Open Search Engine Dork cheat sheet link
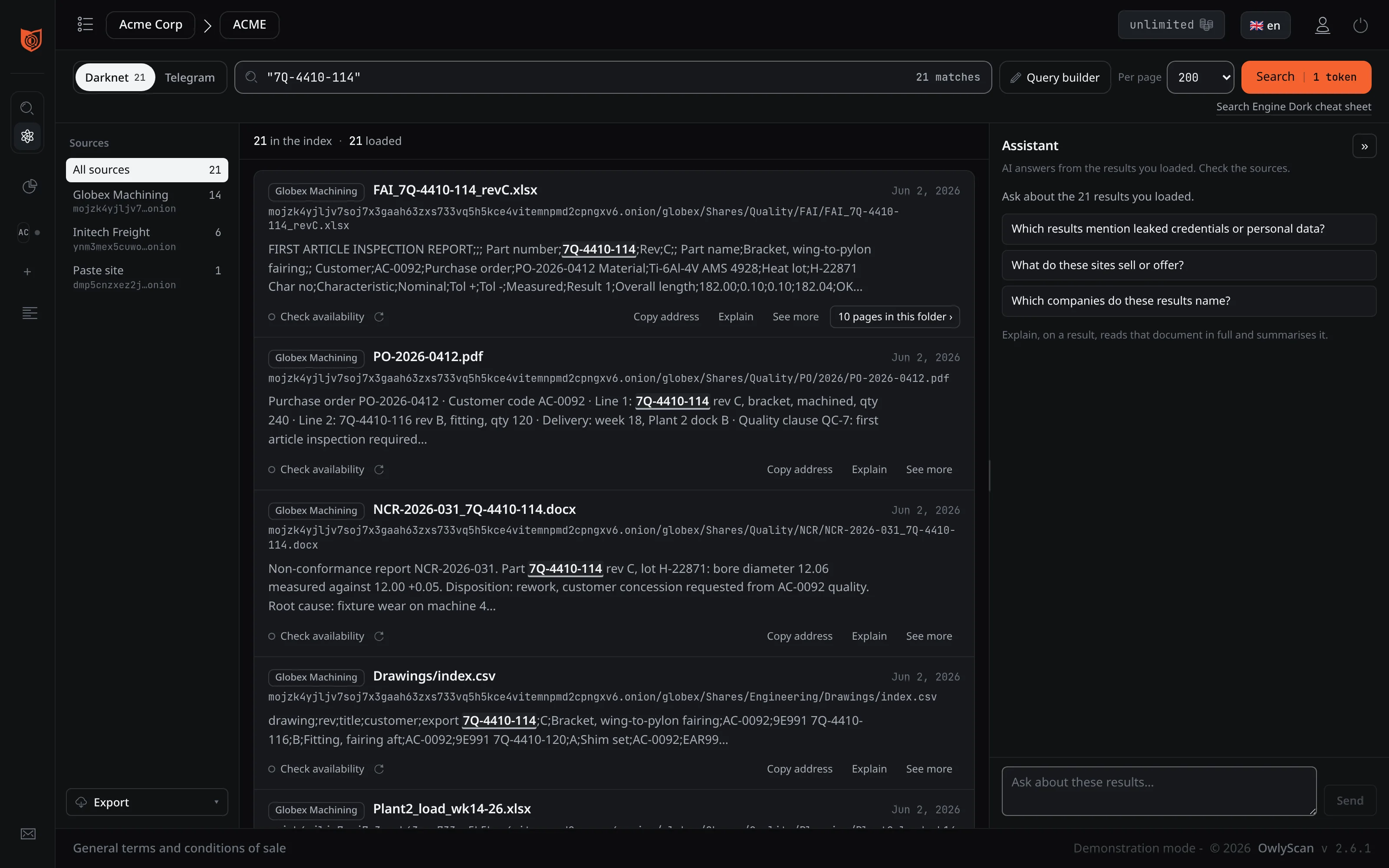1389x868 pixels. point(1293,107)
